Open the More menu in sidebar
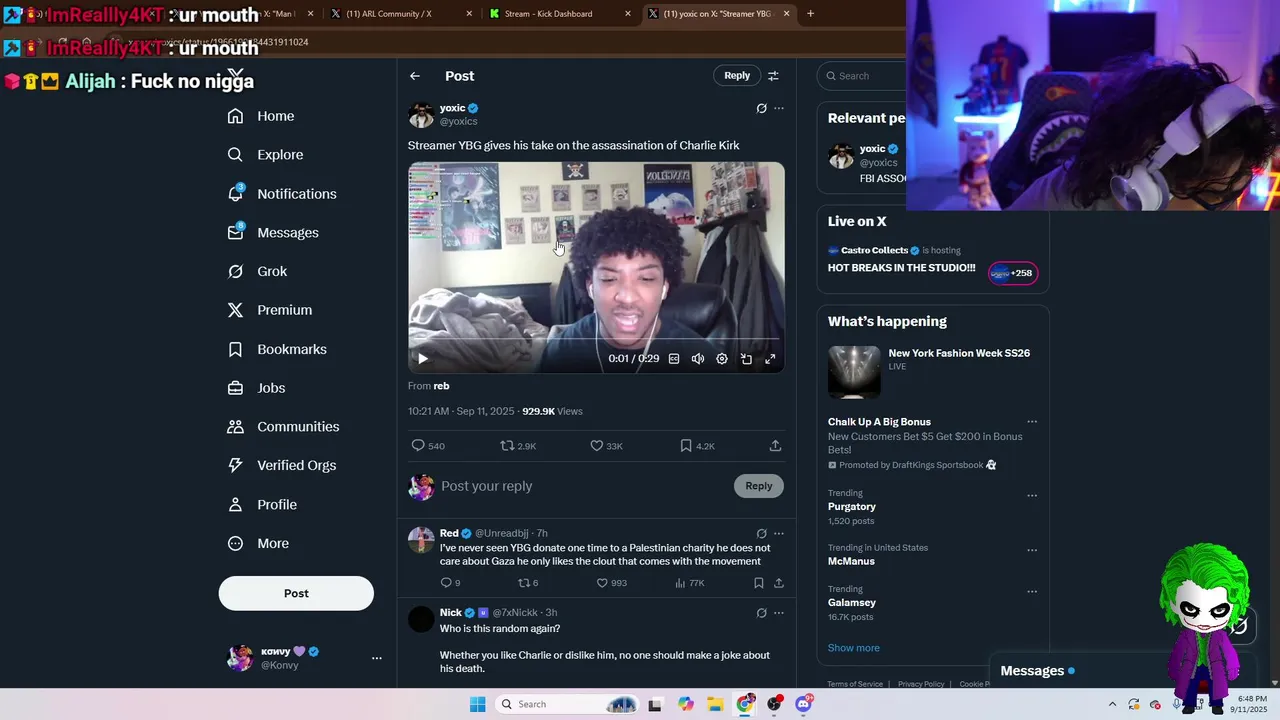 (258, 544)
